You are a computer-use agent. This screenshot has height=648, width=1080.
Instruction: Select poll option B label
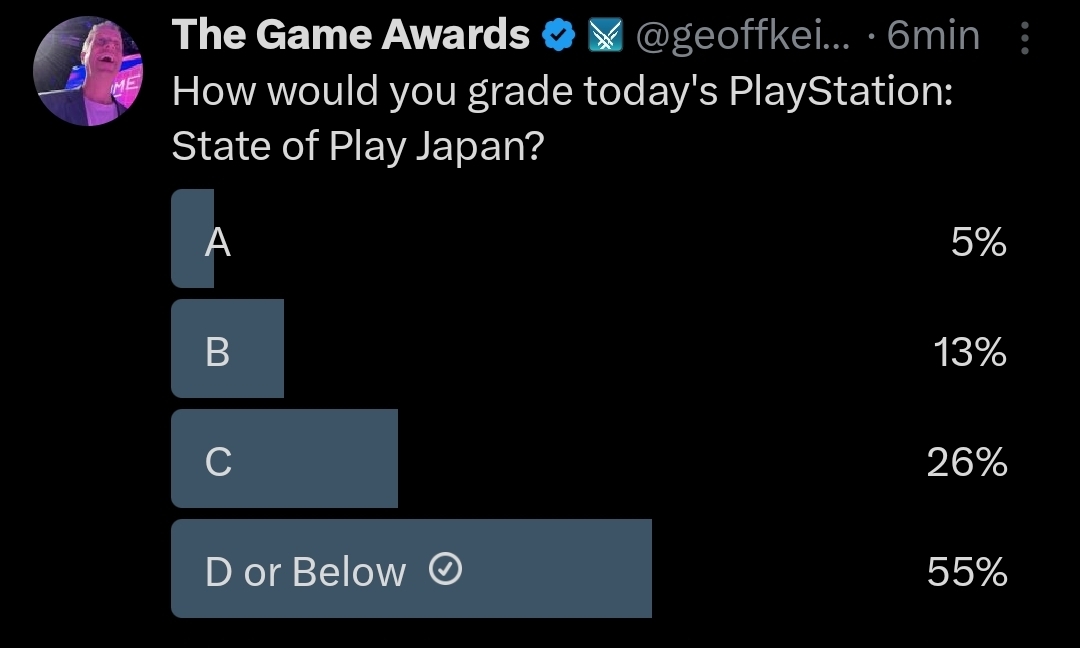(217, 352)
